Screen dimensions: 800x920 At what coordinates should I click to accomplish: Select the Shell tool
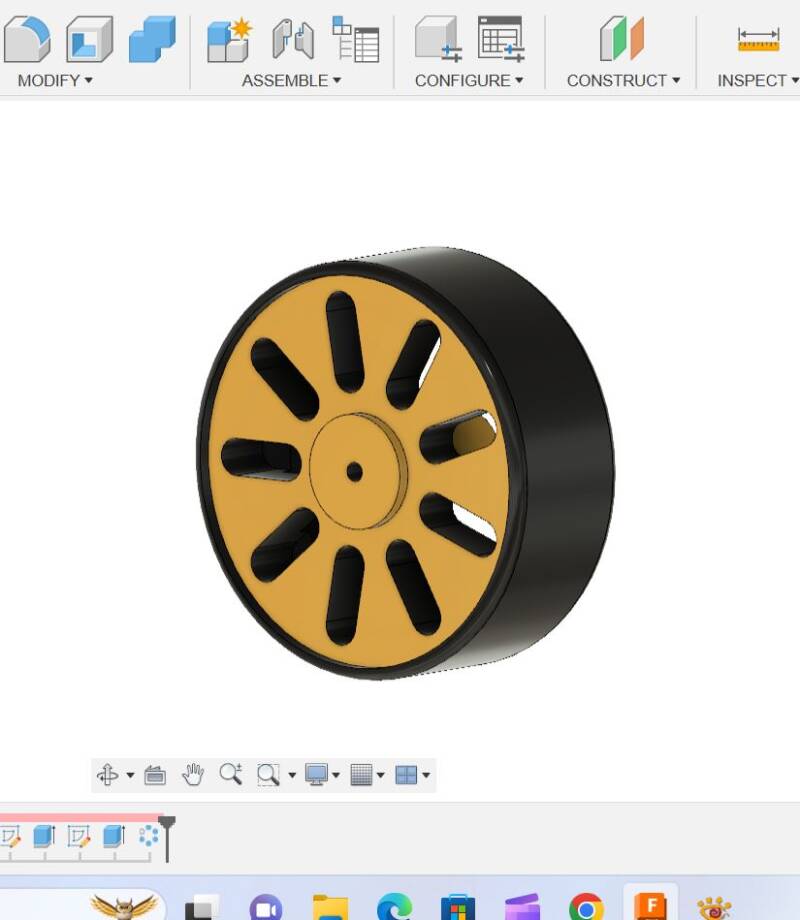tap(89, 39)
